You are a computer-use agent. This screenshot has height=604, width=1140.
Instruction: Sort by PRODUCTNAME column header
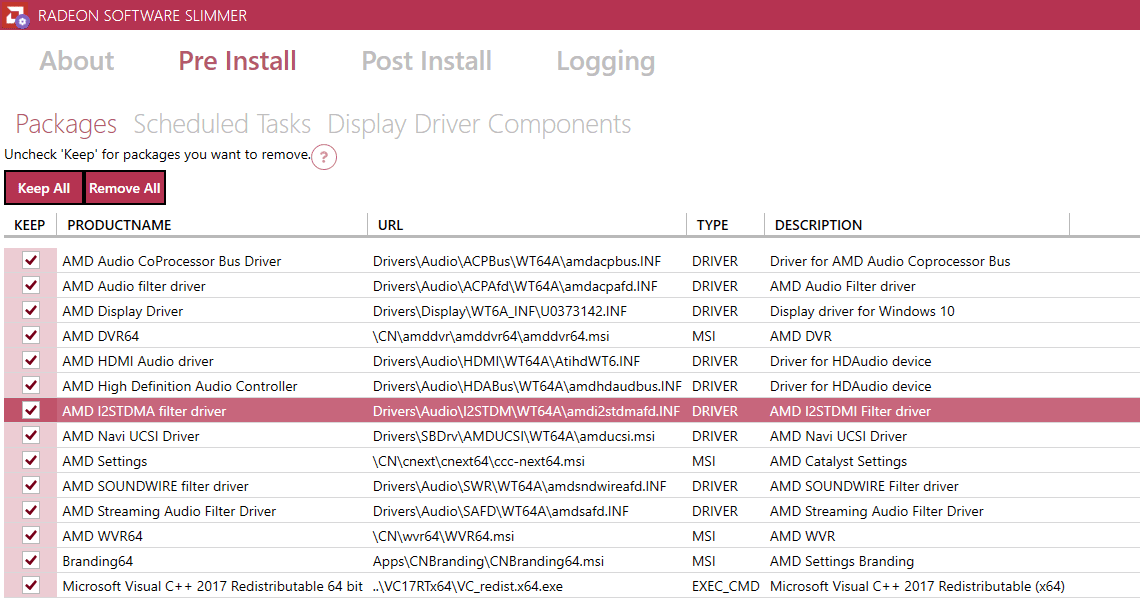point(120,225)
